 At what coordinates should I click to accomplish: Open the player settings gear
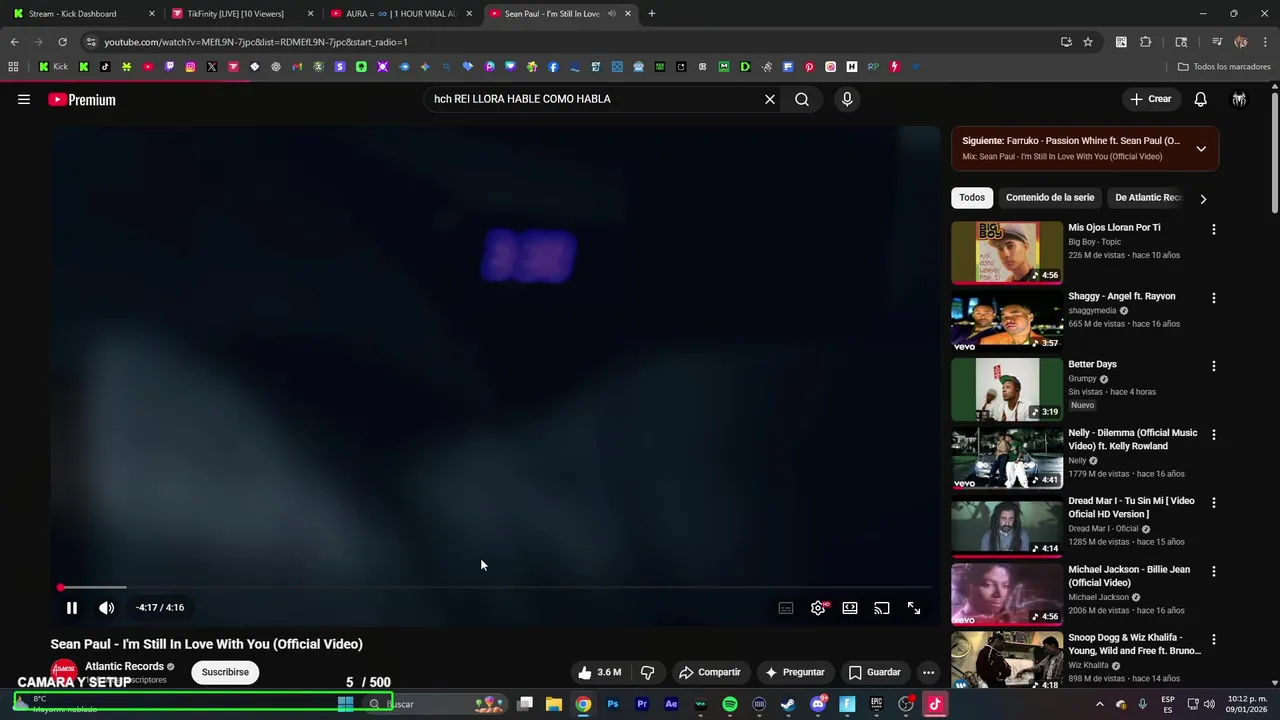818,608
